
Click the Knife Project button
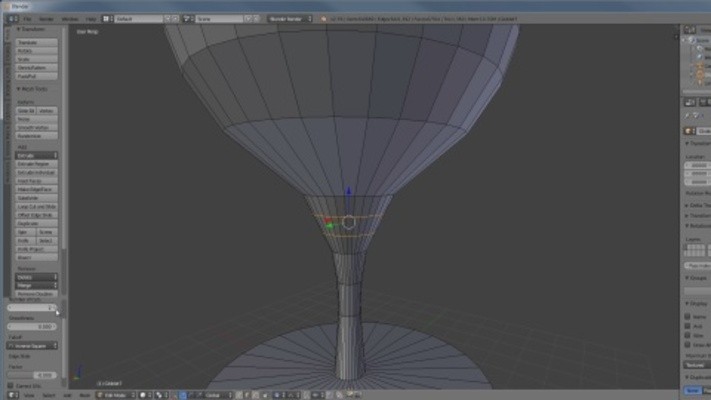[x=36, y=249]
